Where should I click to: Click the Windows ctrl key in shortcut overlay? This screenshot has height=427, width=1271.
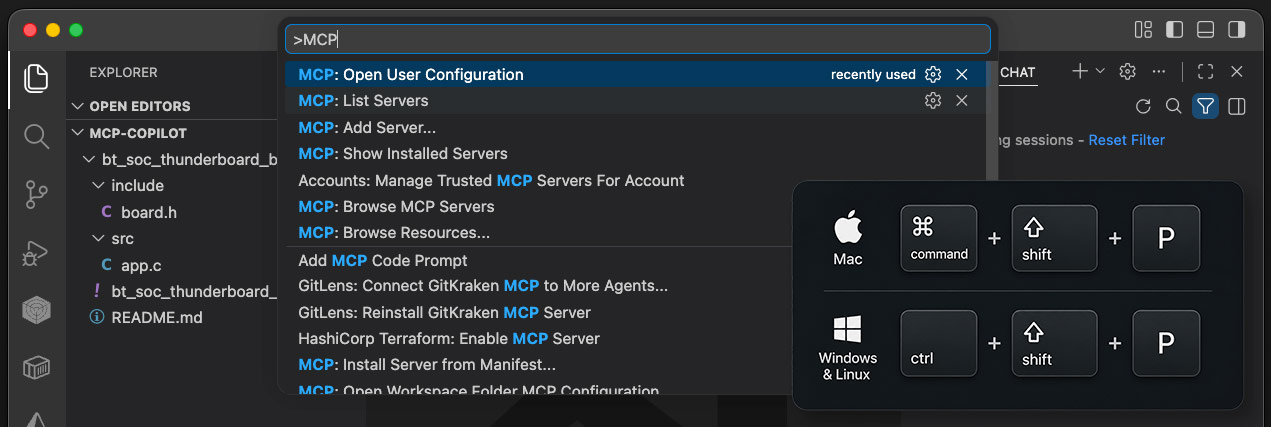point(939,343)
